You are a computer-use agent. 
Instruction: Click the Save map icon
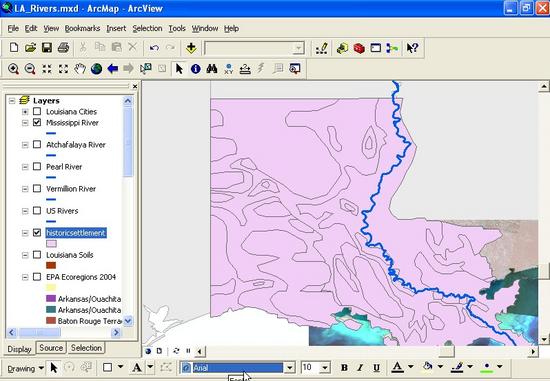point(47,48)
